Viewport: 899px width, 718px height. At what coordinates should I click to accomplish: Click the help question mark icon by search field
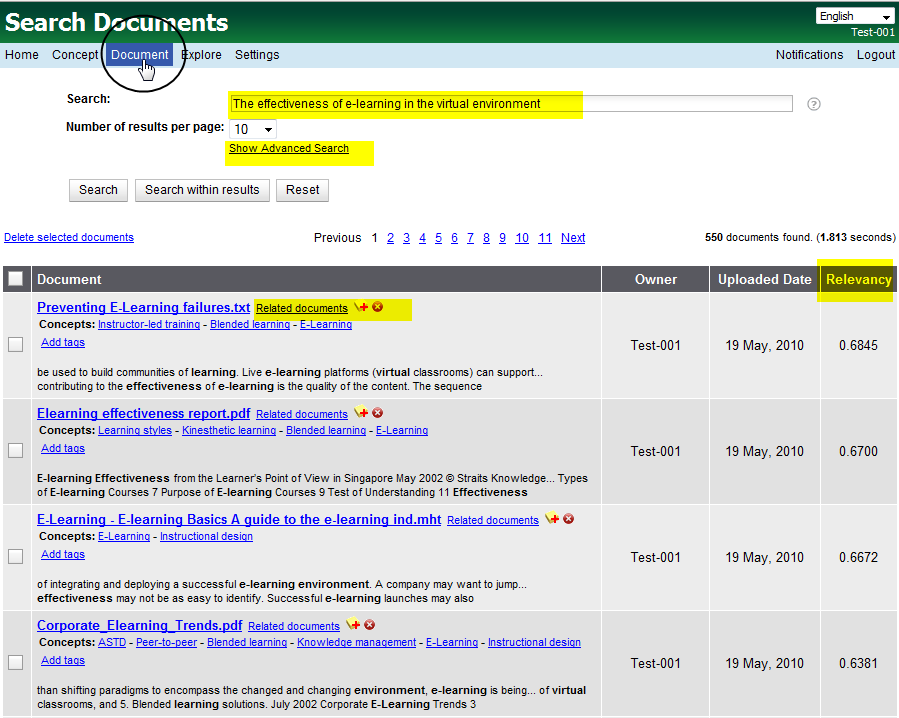pos(814,104)
